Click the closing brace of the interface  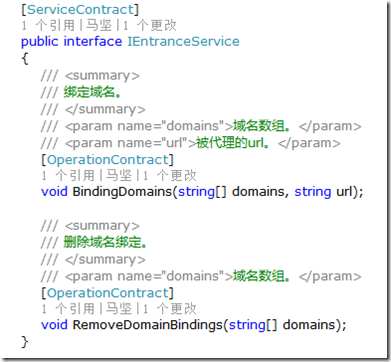[x=25, y=342]
